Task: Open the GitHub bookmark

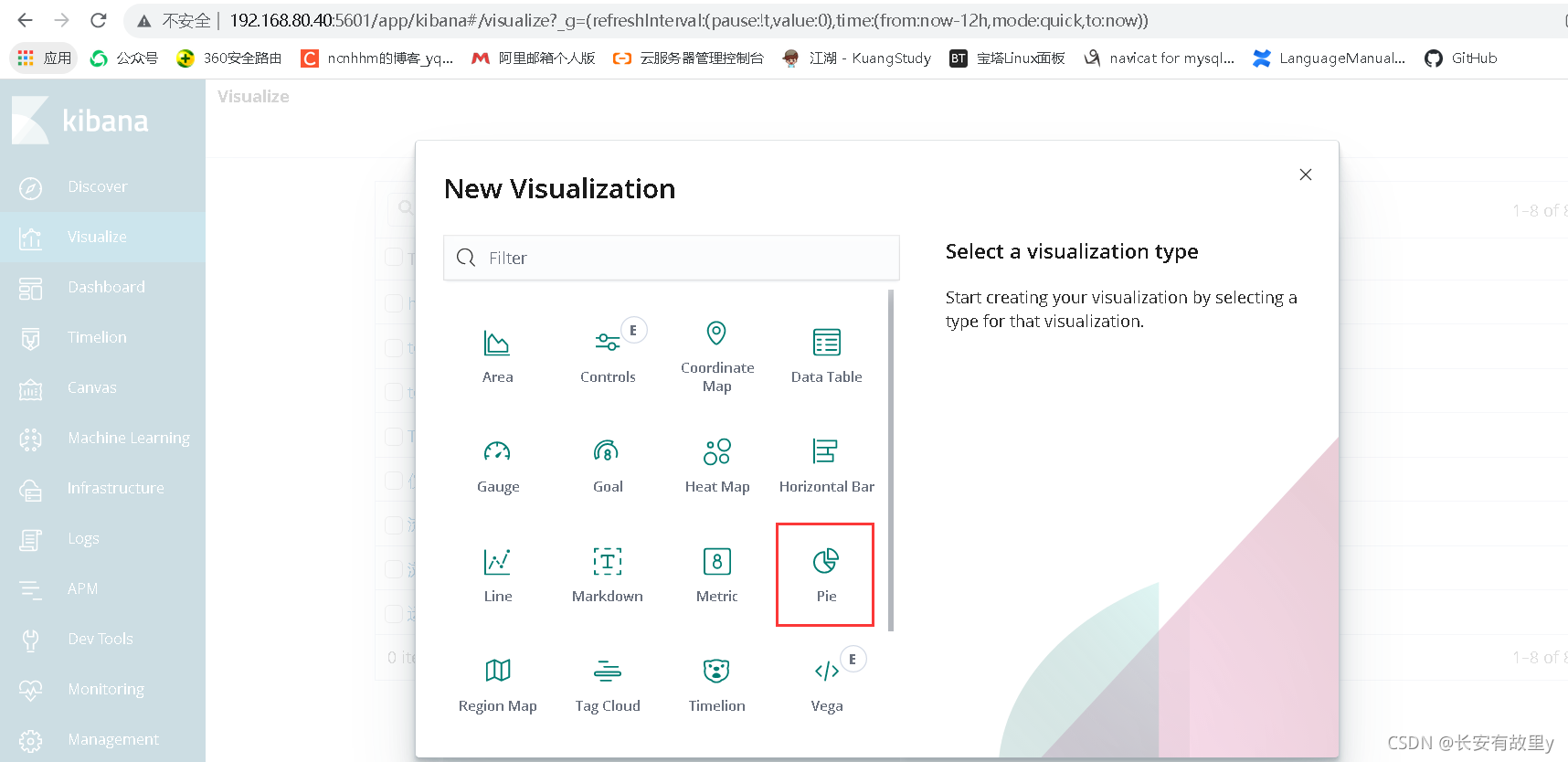Action: tap(1461, 58)
